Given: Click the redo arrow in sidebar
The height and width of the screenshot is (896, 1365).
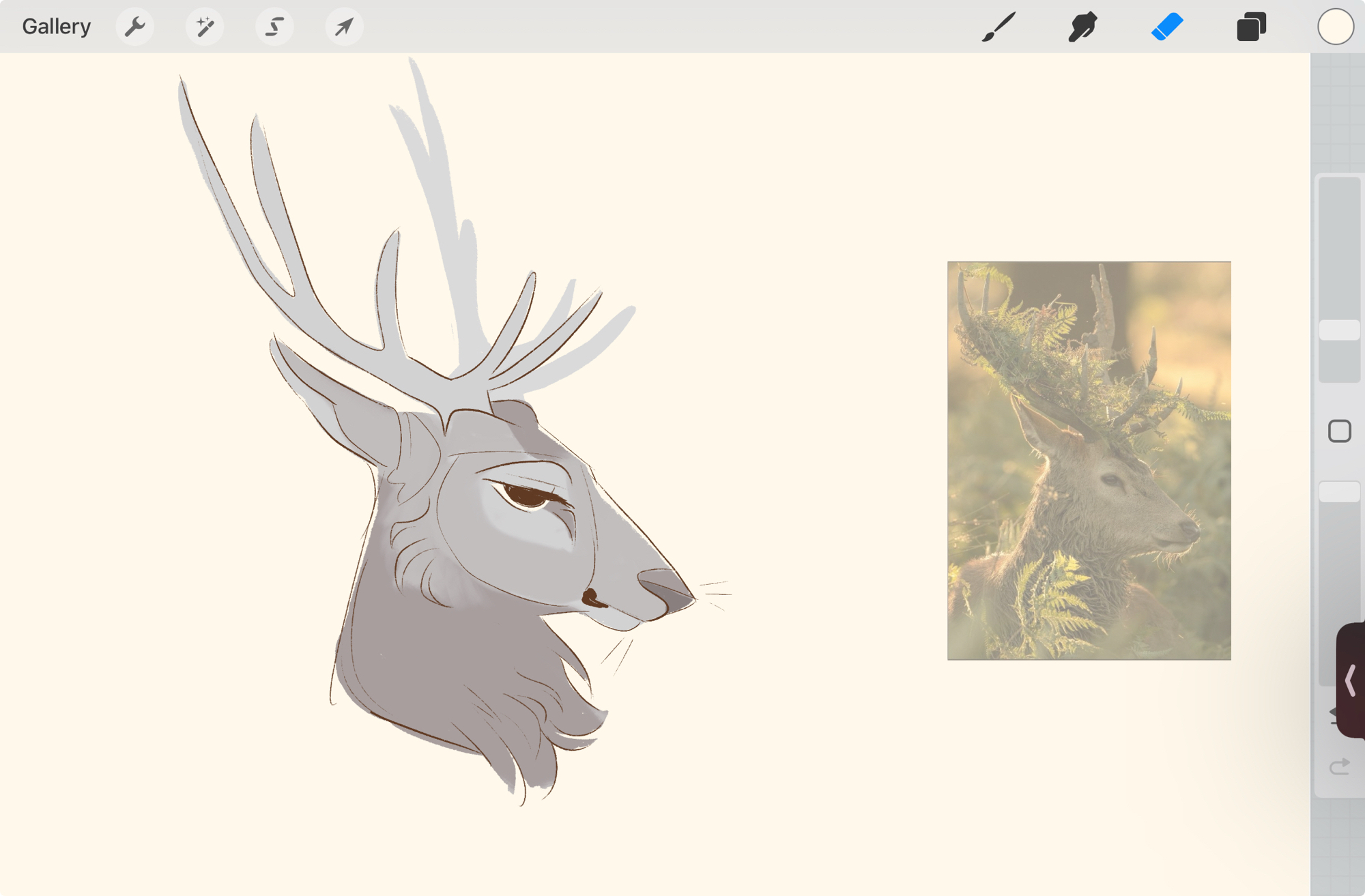Looking at the screenshot, I should pos(1339,767).
